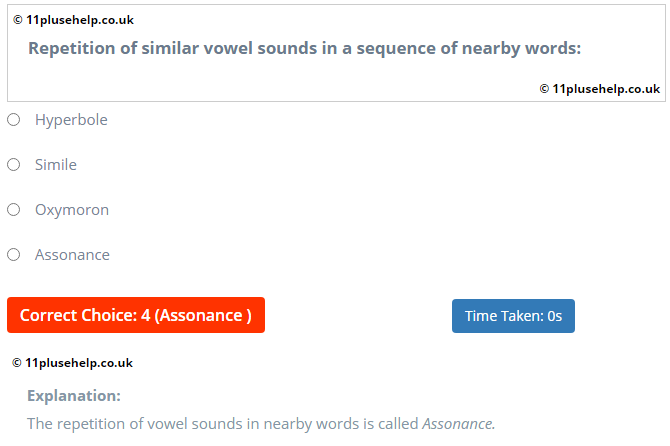
Task: Click the "Assonance" answer option label
Action: coord(72,255)
